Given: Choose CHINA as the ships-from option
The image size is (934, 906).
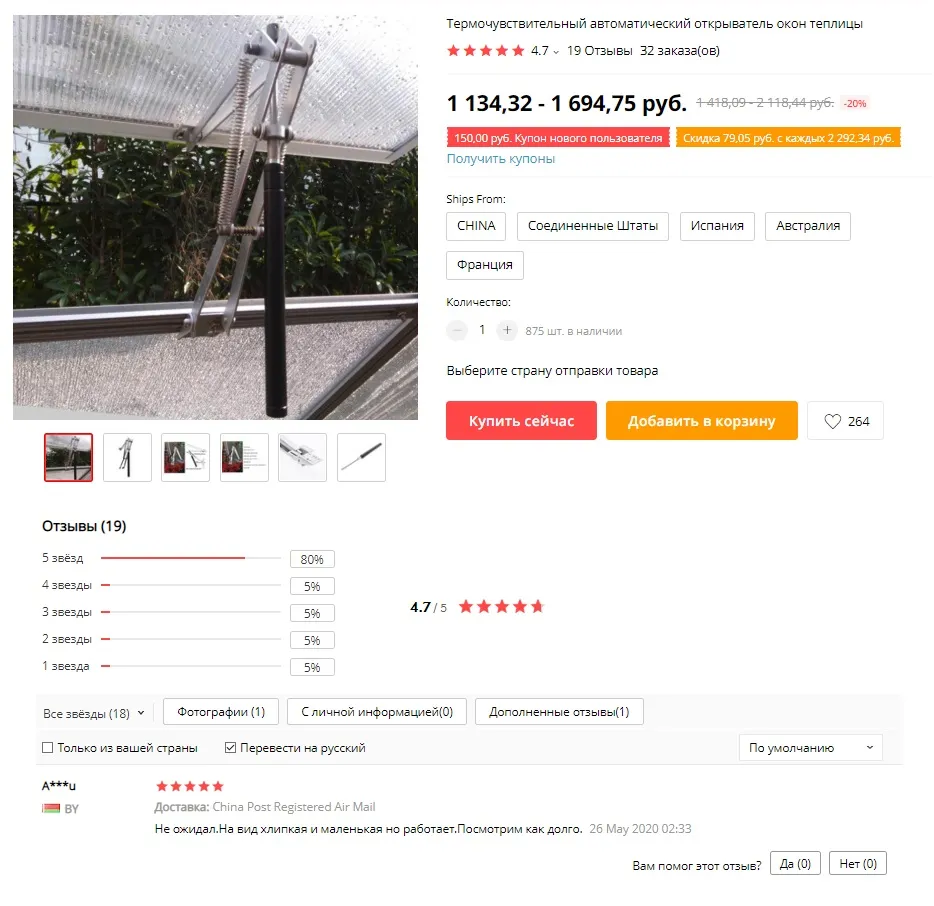Looking at the screenshot, I should pyautogui.click(x=476, y=226).
